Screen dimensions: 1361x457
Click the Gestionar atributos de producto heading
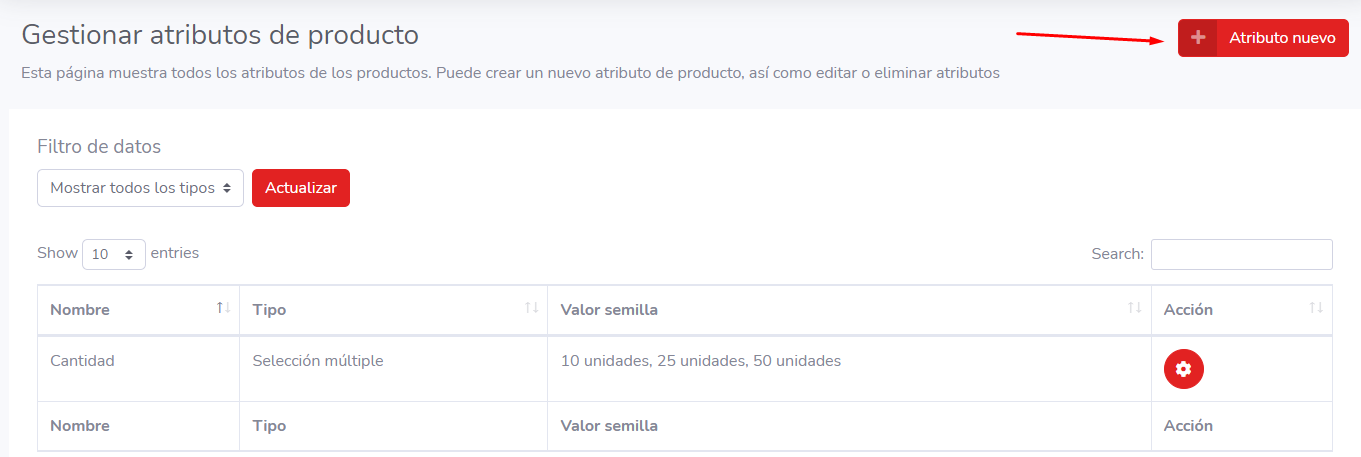coord(220,35)
